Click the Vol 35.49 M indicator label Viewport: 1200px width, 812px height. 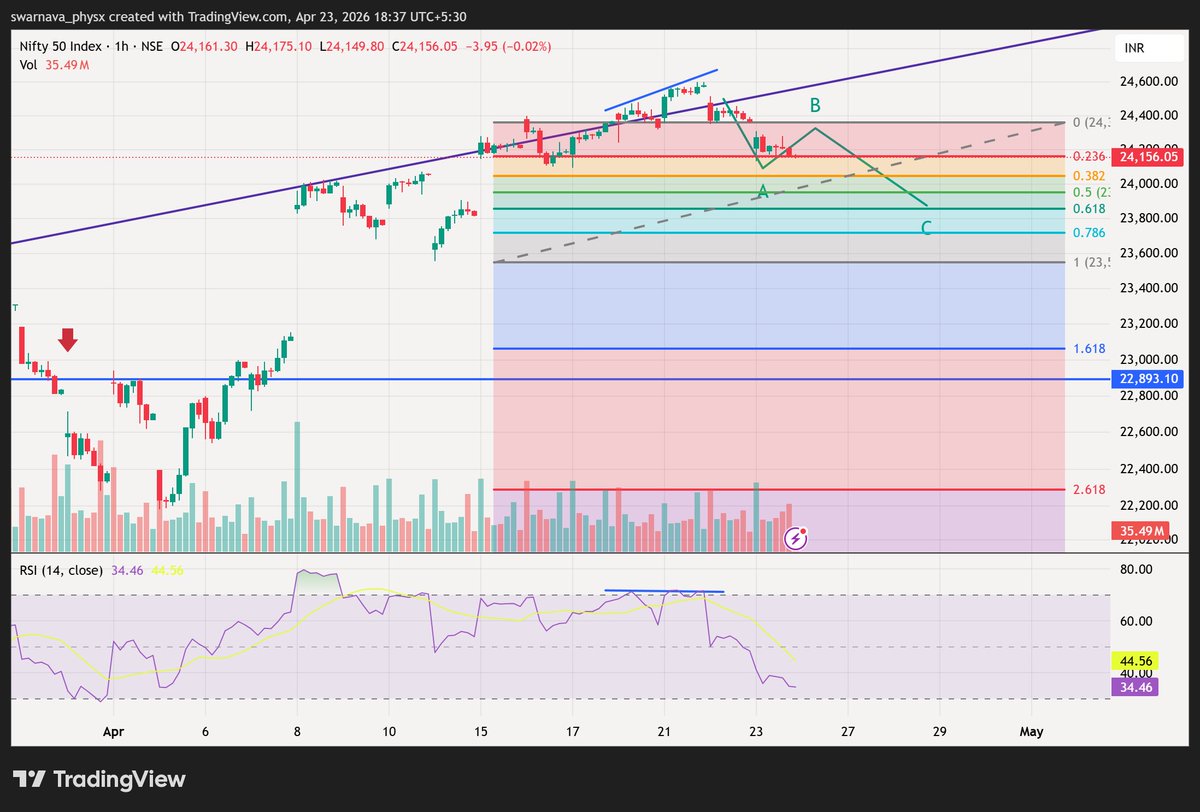pos(55,64)
